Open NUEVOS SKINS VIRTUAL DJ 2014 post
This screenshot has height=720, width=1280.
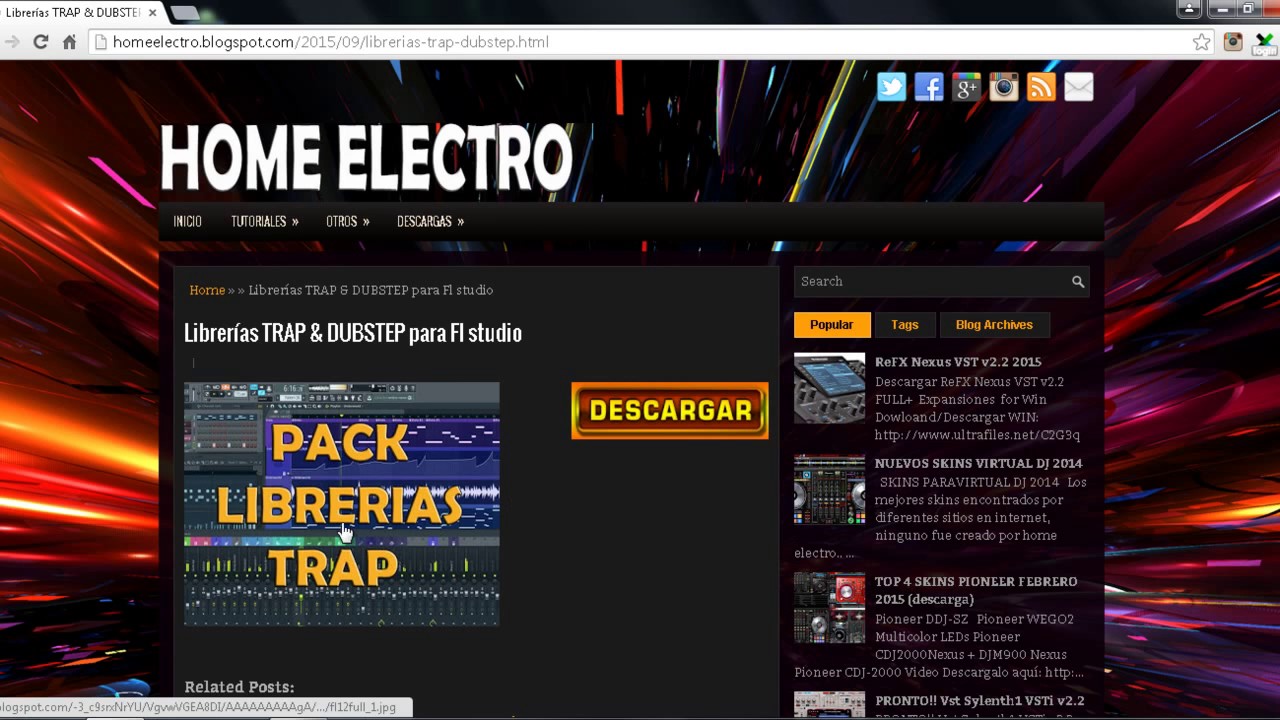(x=978, y=463)
